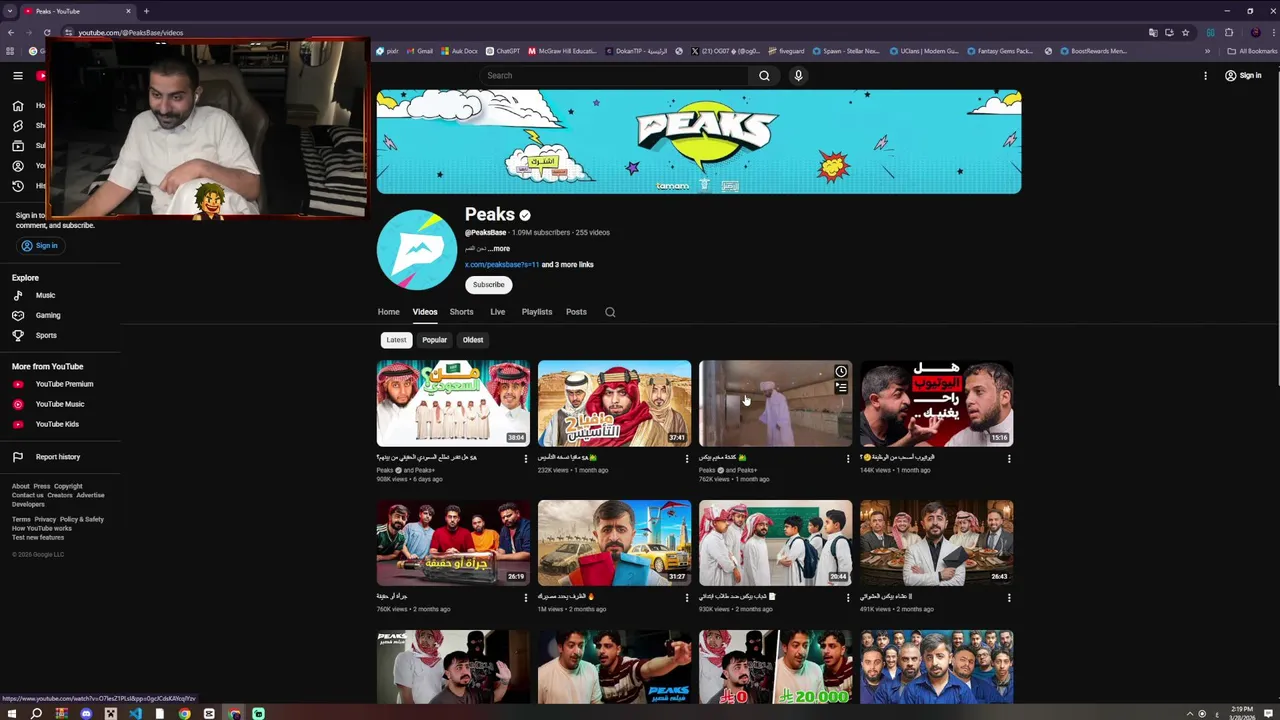Open options menu under the 15:16 video
Image resolution: width=1280 pixels, height=720 pixels.
coord(1009,459)
